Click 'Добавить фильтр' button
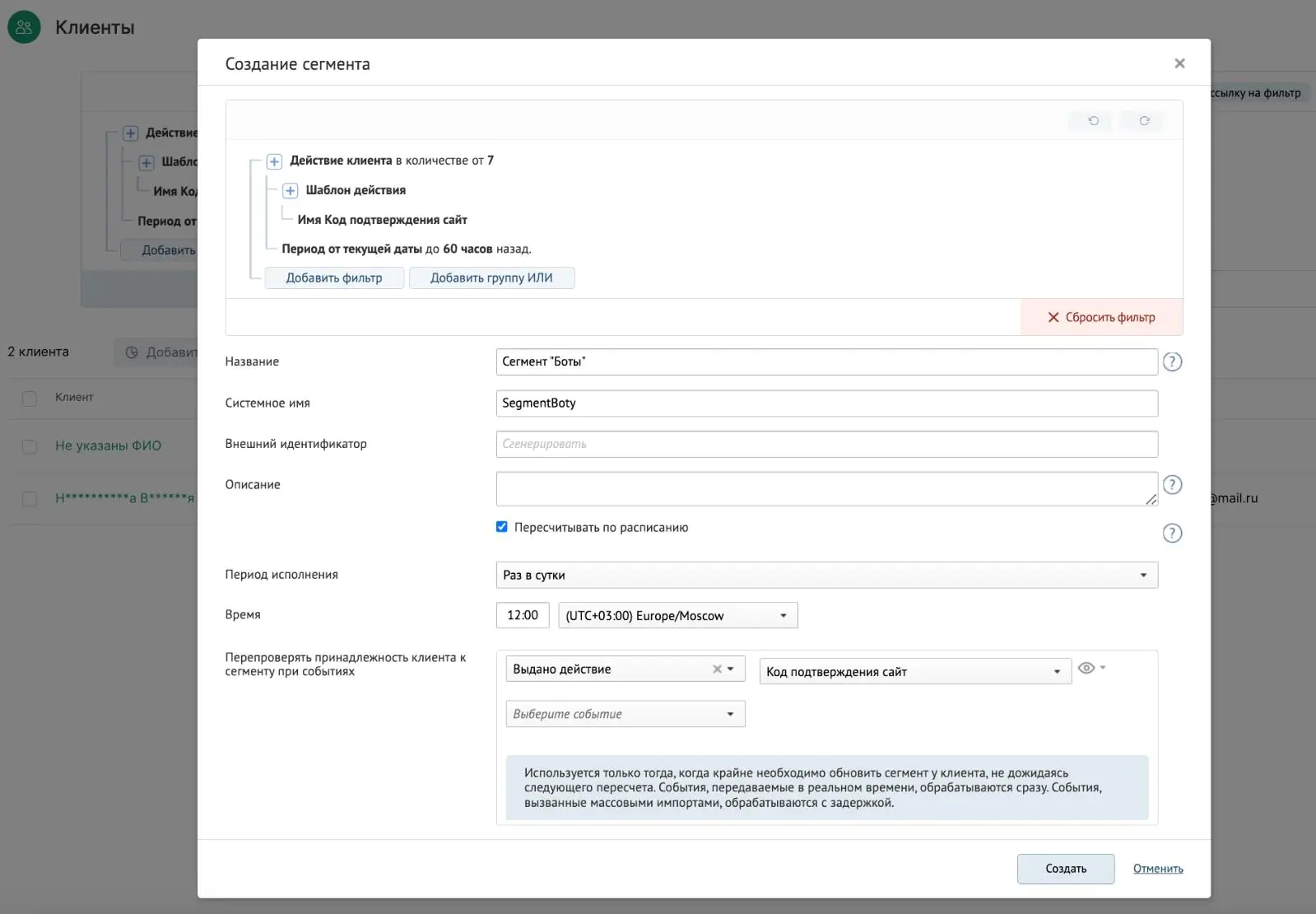Screen dimensions: 1316x914 (334, 278)
